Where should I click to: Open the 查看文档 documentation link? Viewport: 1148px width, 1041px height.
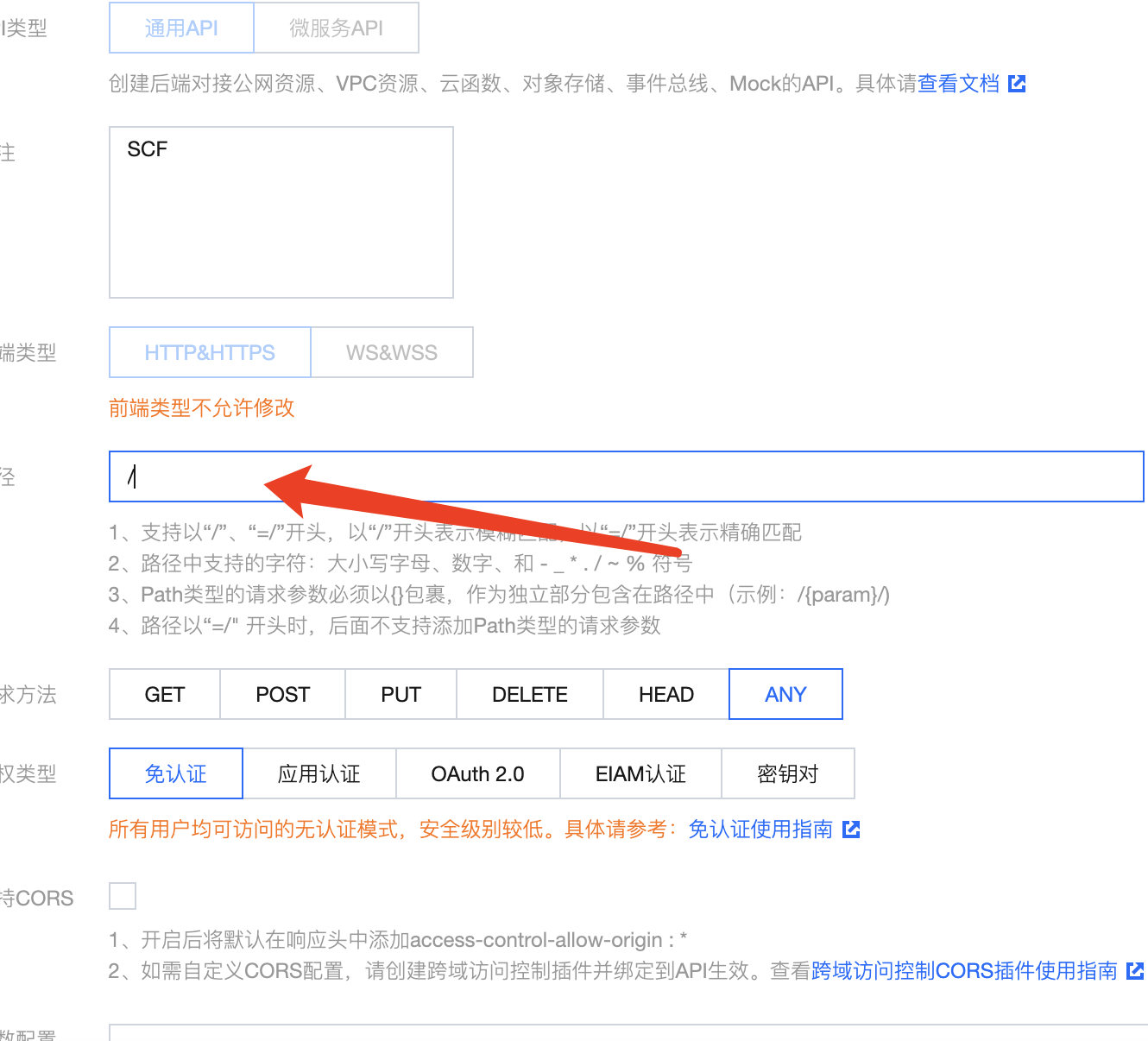point(958,84)
